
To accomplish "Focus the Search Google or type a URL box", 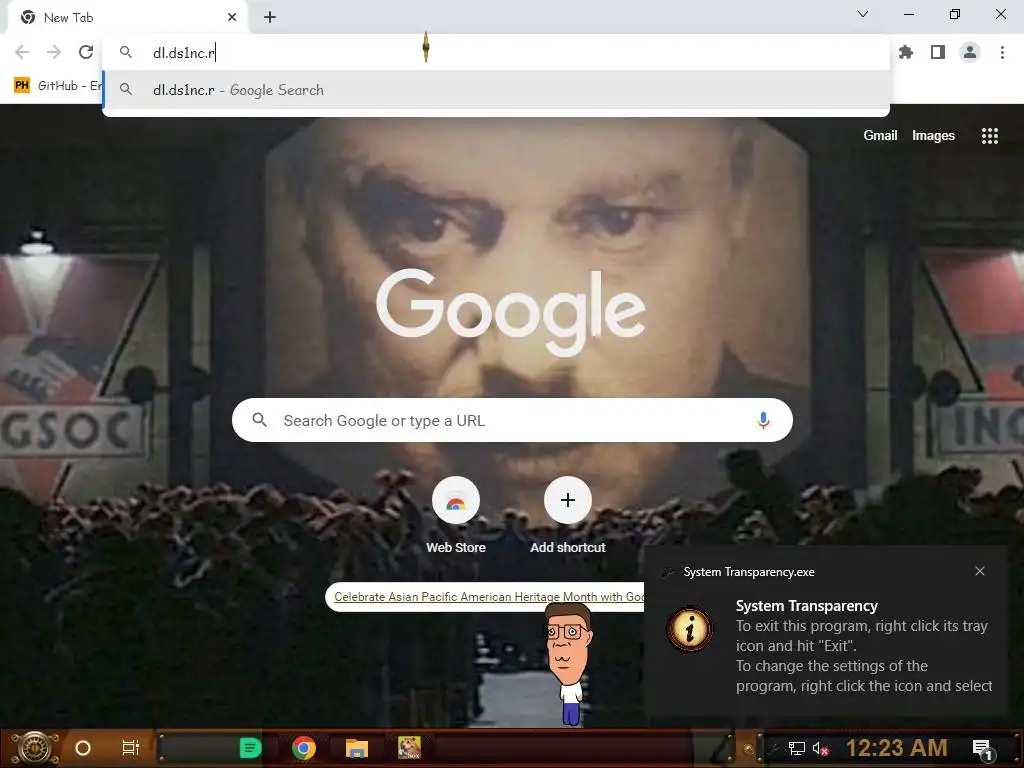I will (x=512, y=421).
